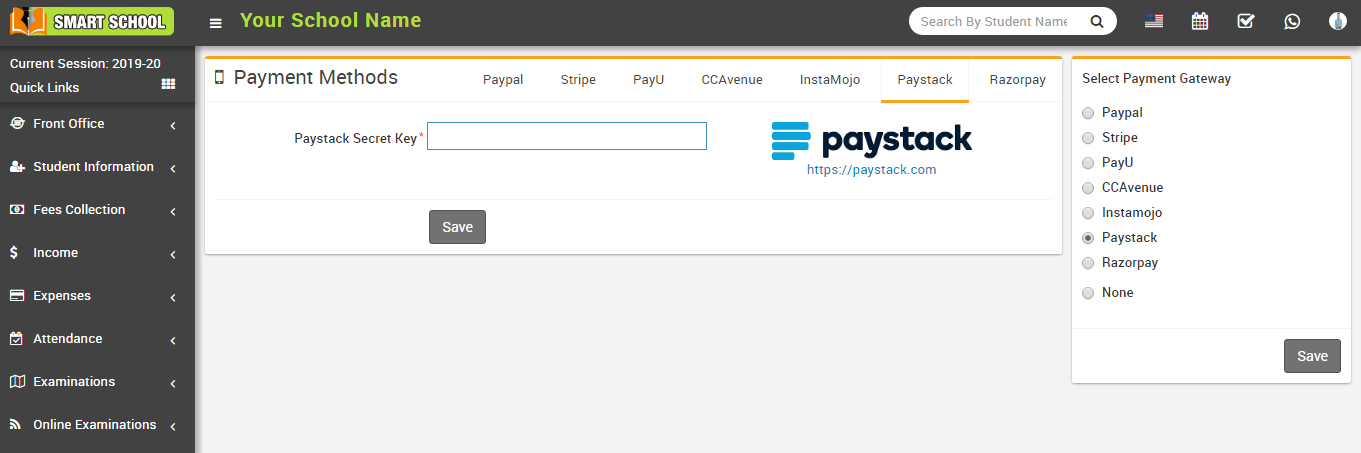
Task: Select the Razorpay gateway radio button
Action: pyautogui.click(x=1088, y=263)
